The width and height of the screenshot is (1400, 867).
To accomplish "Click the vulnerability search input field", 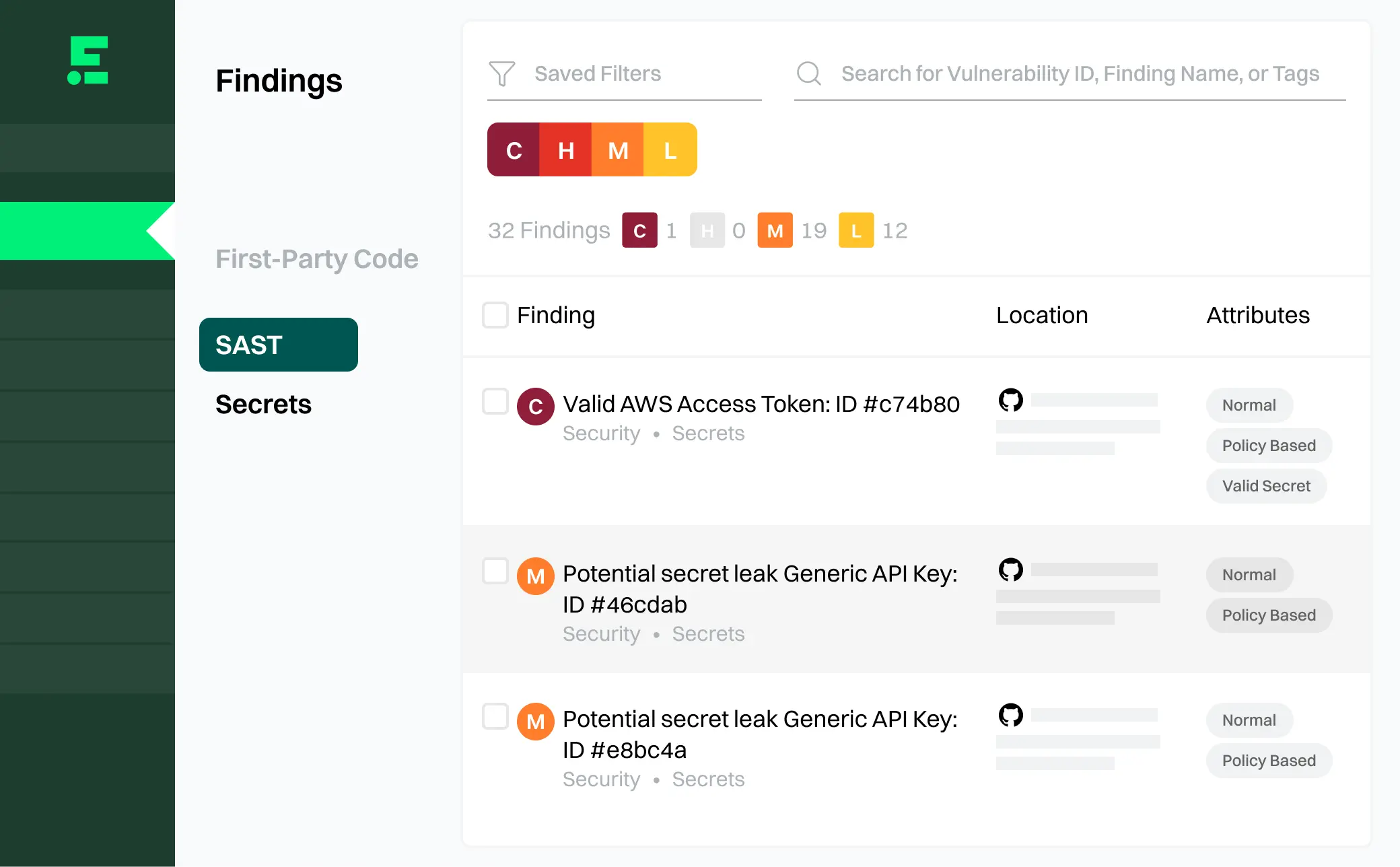I will click(x=1077, y=73).
